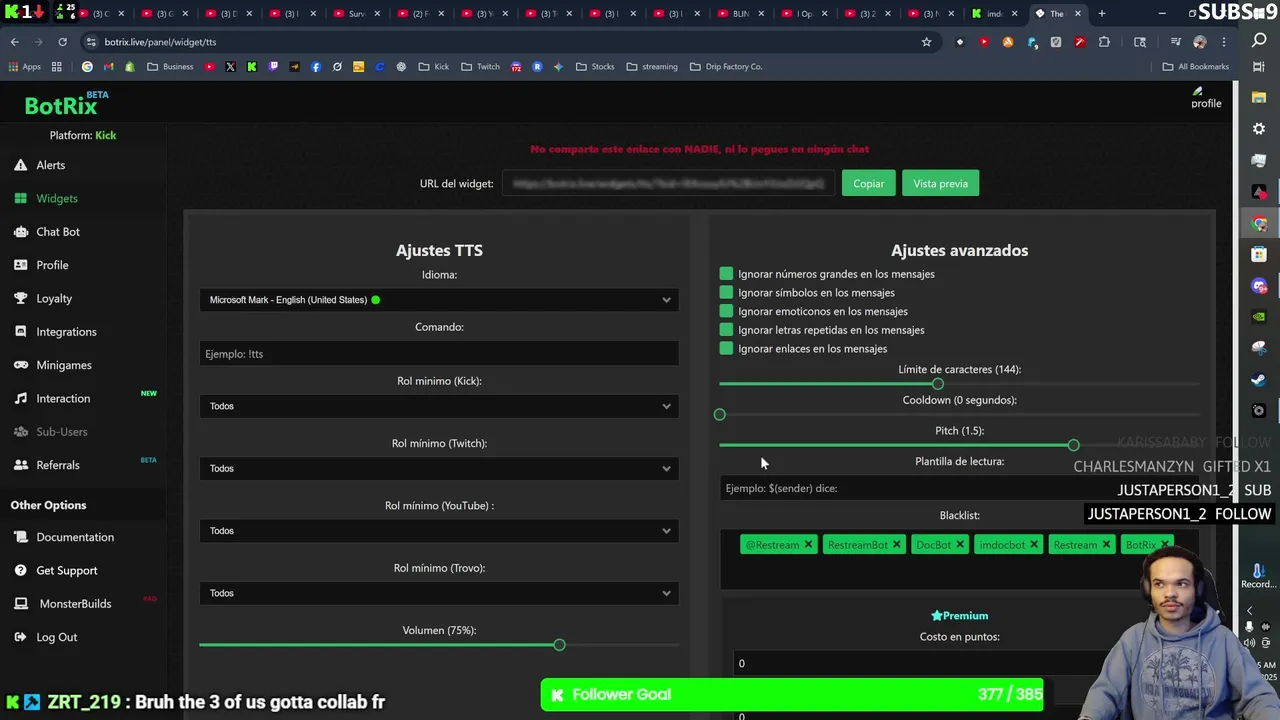The image size is (1280, 720).
Task: Click Log Out in the sidebar
Action: click(46, 637)
